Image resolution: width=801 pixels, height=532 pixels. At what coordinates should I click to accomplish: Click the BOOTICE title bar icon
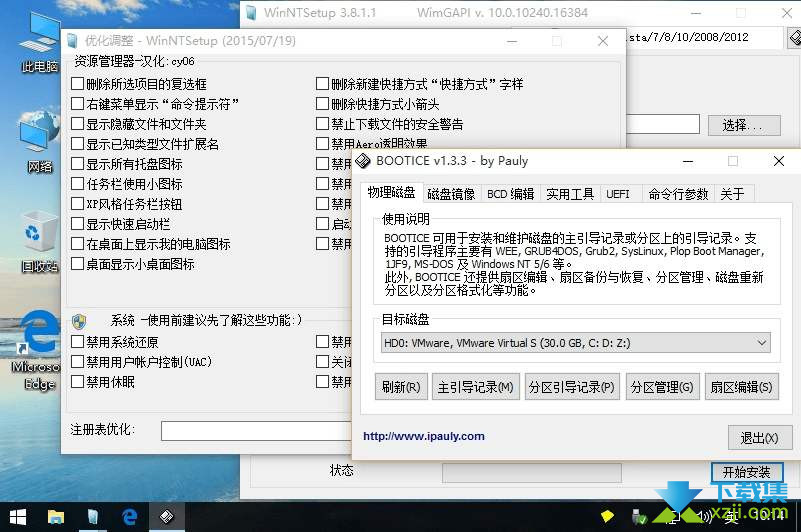click(x=363, y=161)
